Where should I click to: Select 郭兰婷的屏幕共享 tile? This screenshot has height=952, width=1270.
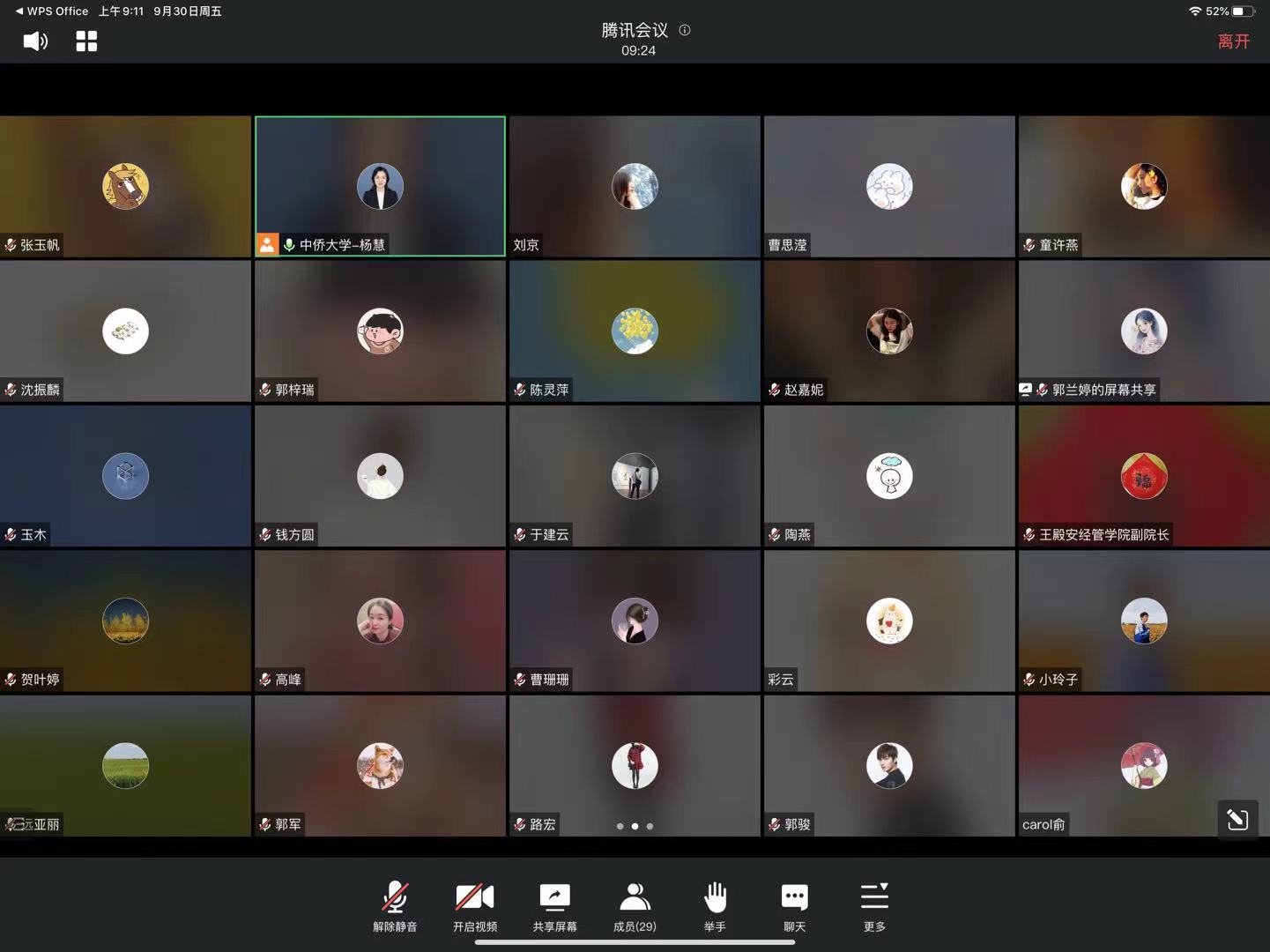pyautogui.click(x=1143, y=331)
